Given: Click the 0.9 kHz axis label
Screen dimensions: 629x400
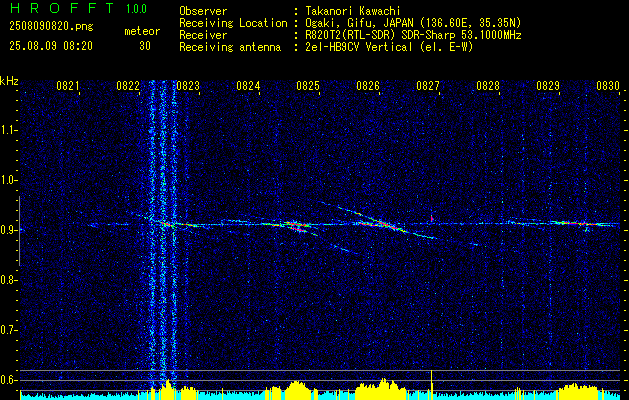Looking at the screenshot, I should point(9,230).
